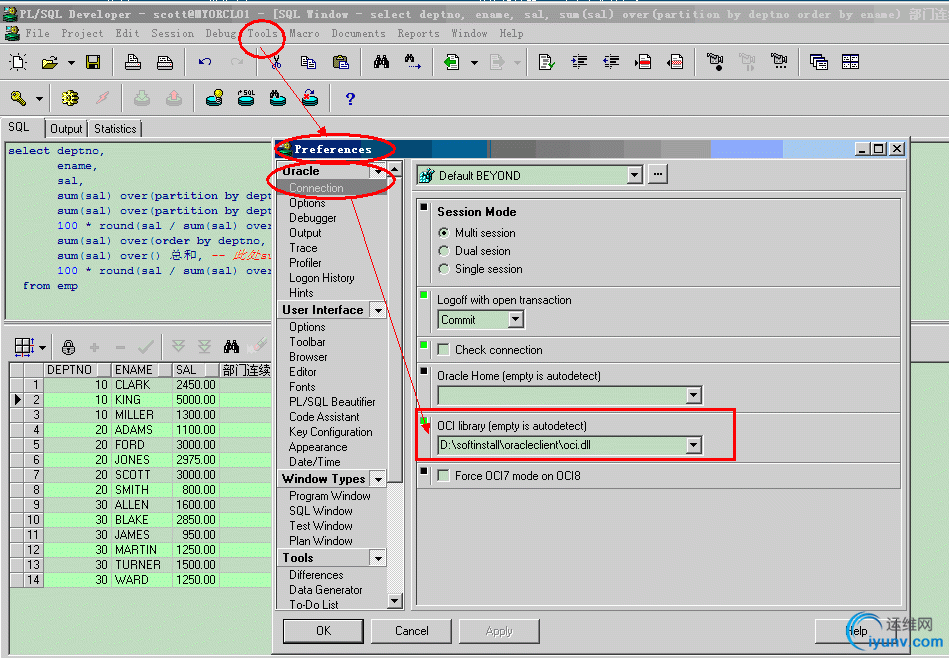Click preferences list scrollbar down arrow
This screenshot has width=949, height=658.
(395, 600)
